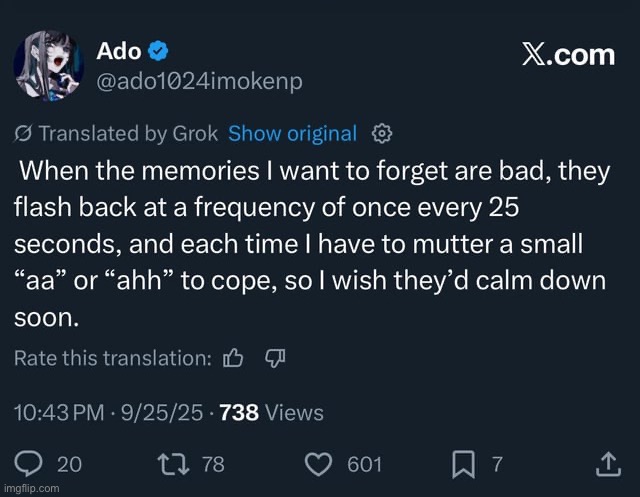Rate translation with thumbs up
640x497 pixels.
click(x=233, y=358)
